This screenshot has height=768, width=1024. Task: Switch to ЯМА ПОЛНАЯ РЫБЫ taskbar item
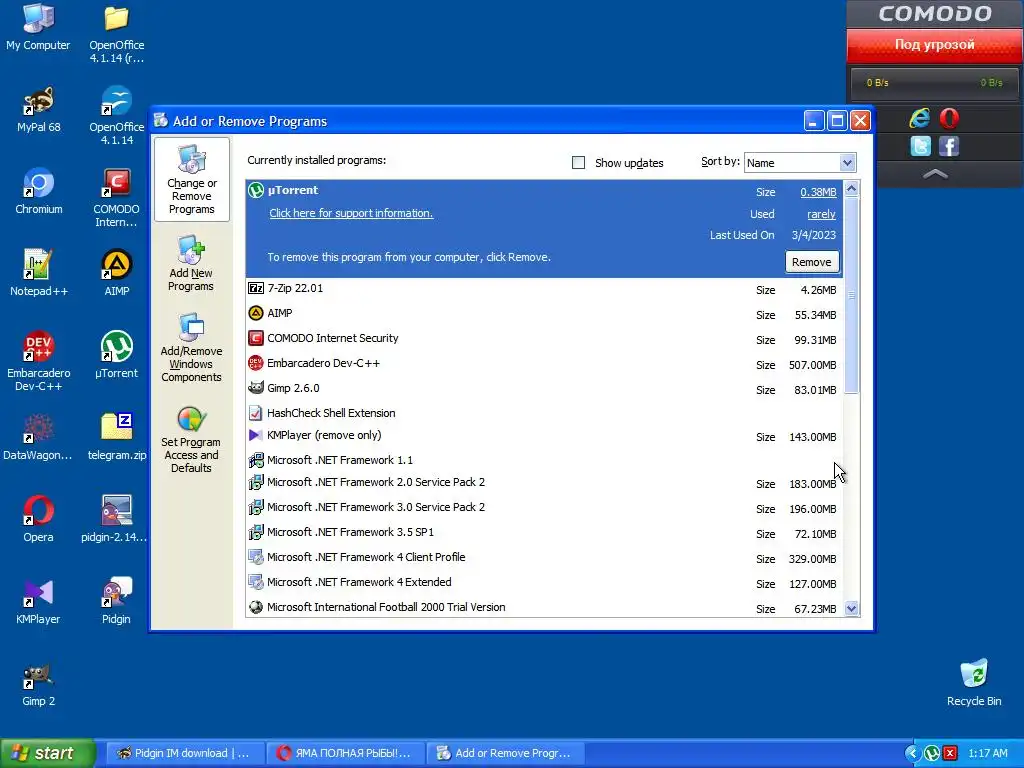click(x=346, y=753)
